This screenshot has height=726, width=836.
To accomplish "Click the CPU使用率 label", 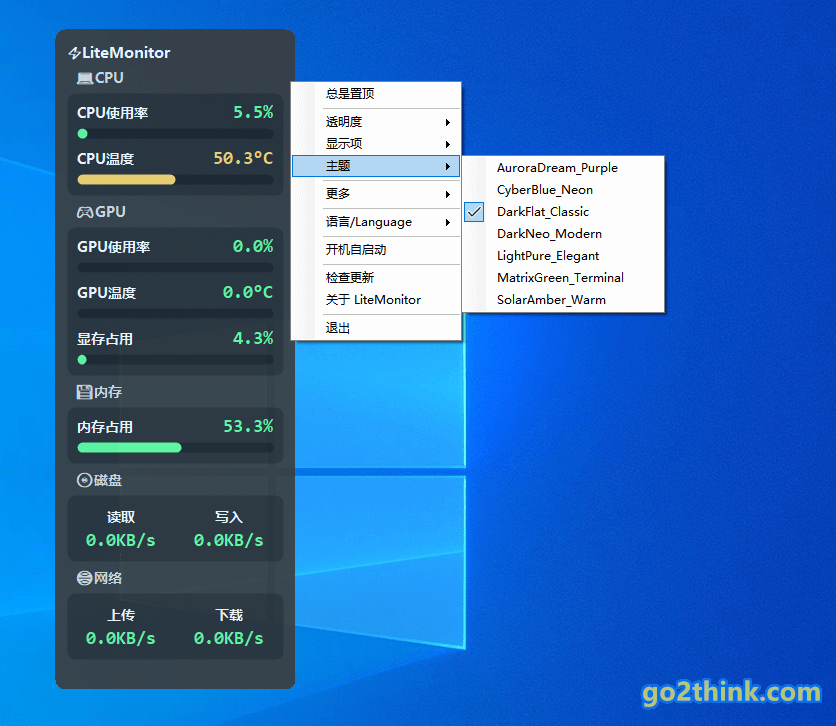I will (112, 113).
